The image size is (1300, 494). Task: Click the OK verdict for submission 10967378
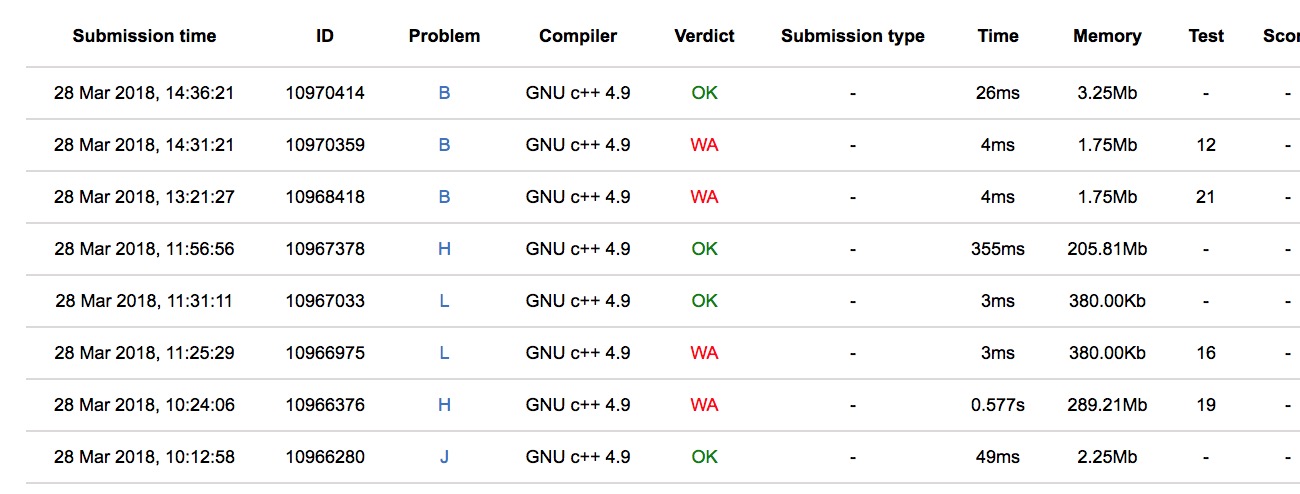coord(704,249)
